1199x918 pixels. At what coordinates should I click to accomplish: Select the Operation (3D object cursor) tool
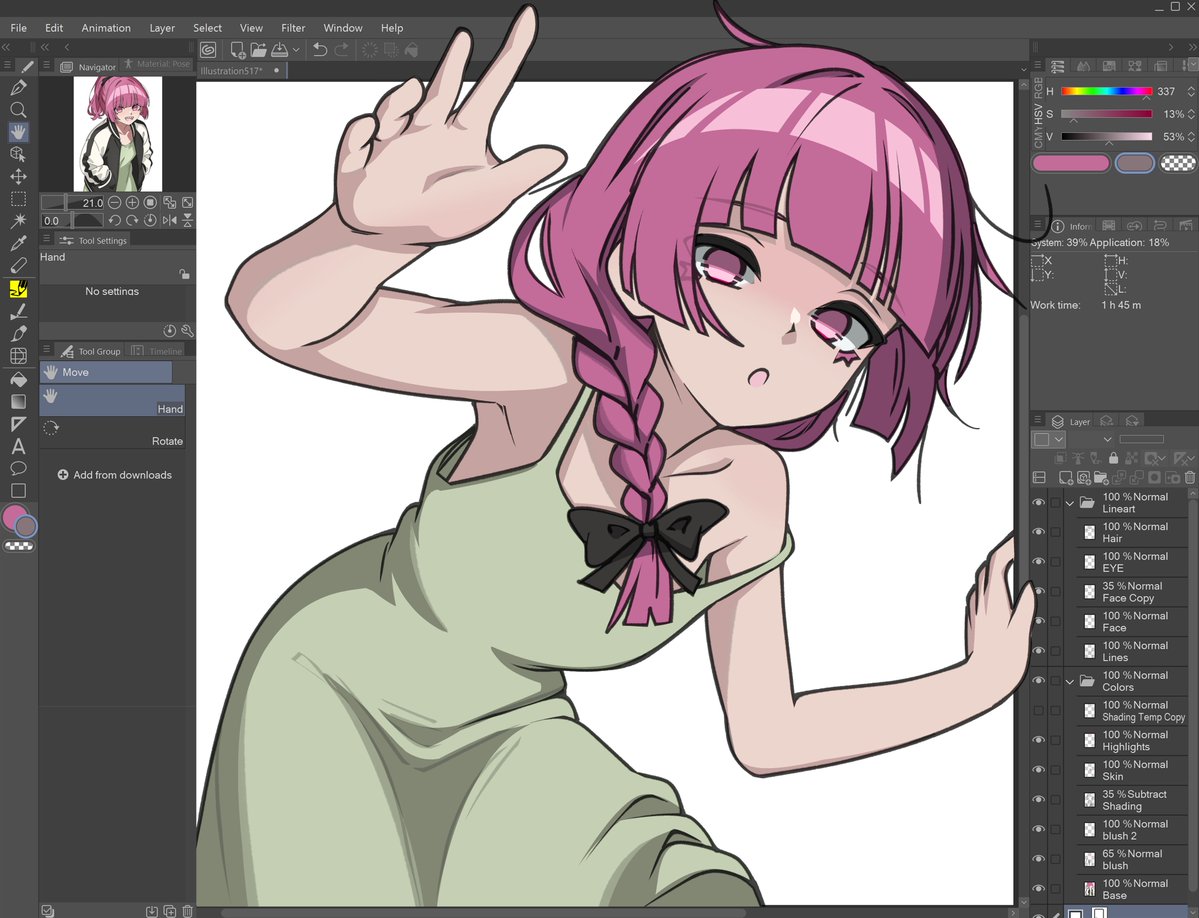click(x=18, y=154)
